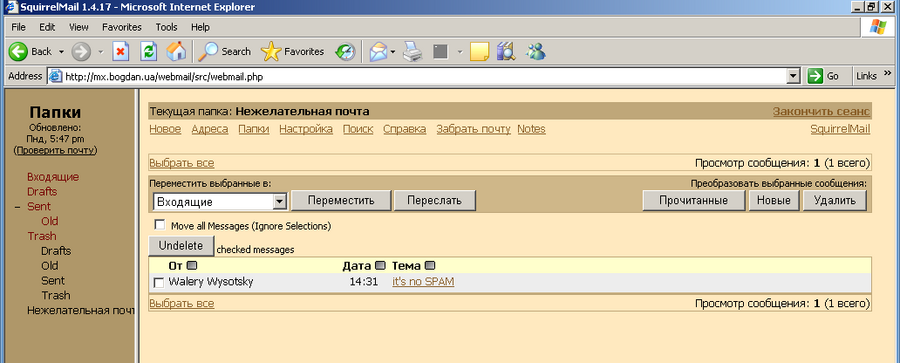This screenshot has height=363, width=900.
Task: Sort by date using Дата icon
Action: click(380, 266)
